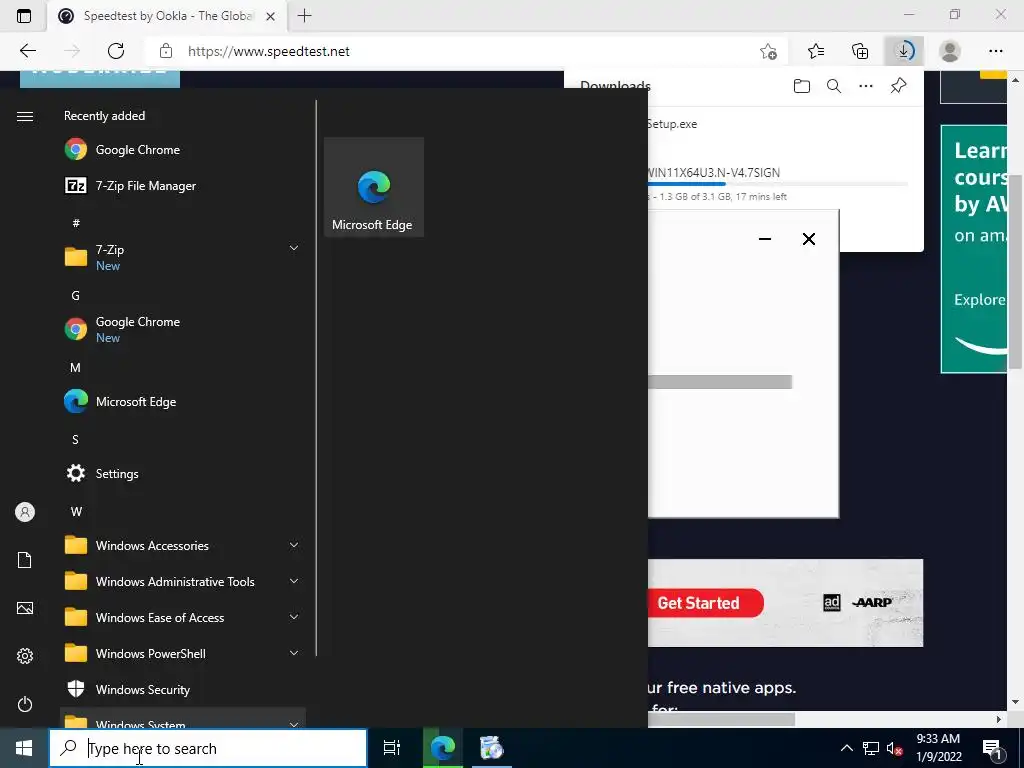Click the Power button in Start
The width and height of the screenshot is (1024, 768).
pos(25,704)
